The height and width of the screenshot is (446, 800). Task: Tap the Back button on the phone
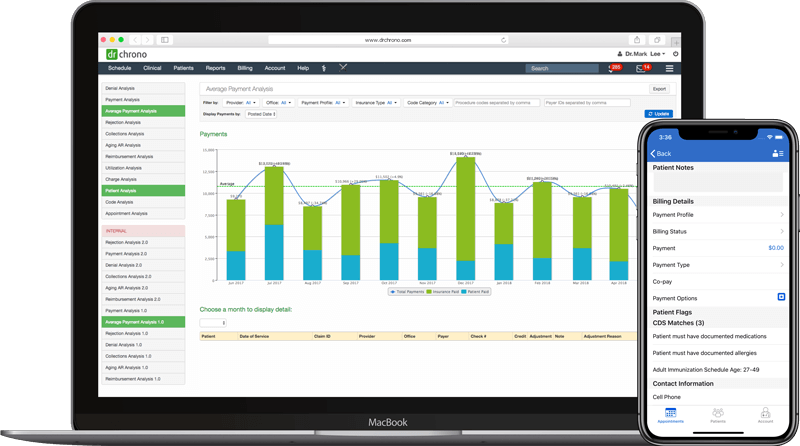point(661,153)
